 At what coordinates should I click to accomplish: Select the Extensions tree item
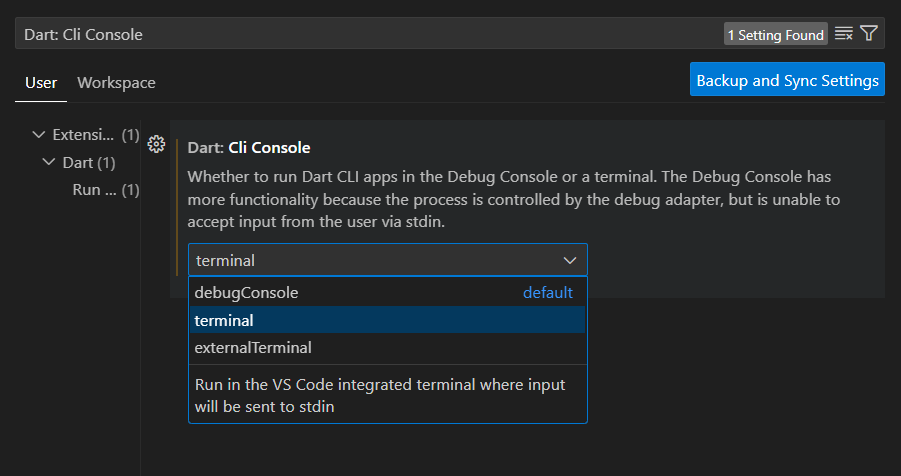pos(96,135)
